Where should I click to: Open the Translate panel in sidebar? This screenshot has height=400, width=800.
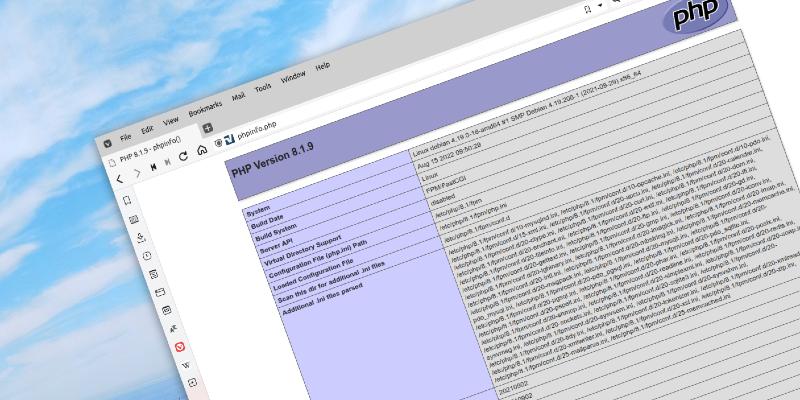pyautogui.click(x=172, y=327)
